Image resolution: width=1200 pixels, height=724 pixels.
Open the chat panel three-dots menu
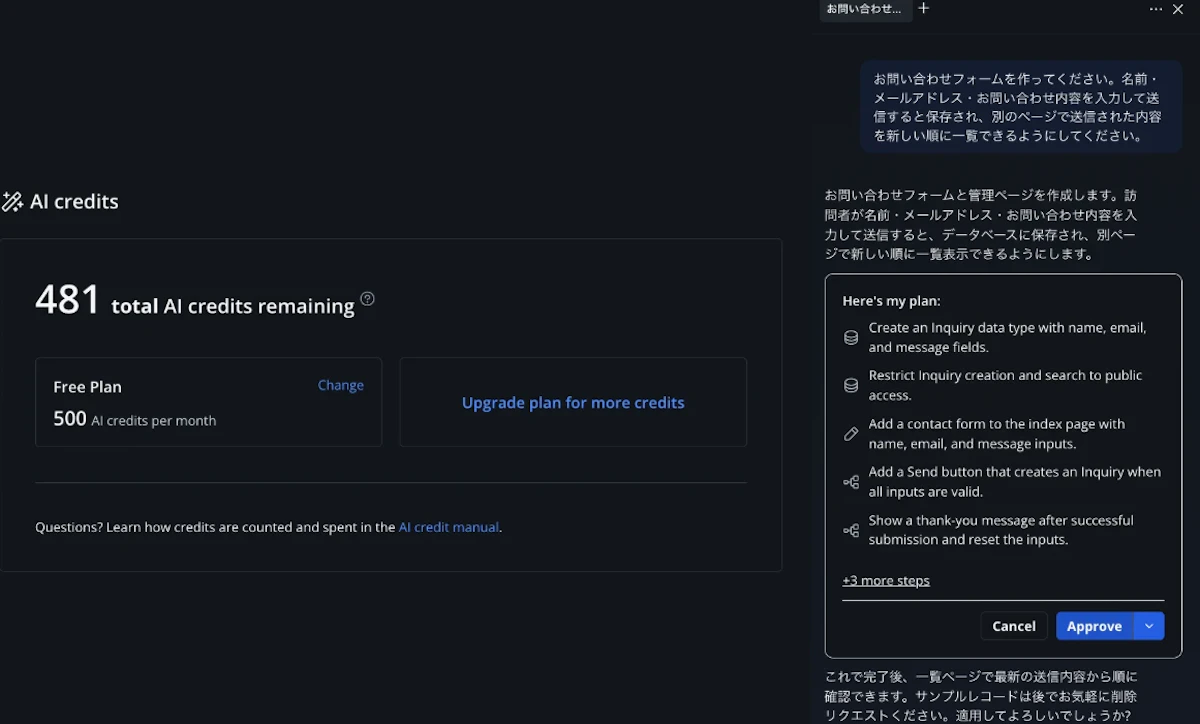[x=1156, y=9]
